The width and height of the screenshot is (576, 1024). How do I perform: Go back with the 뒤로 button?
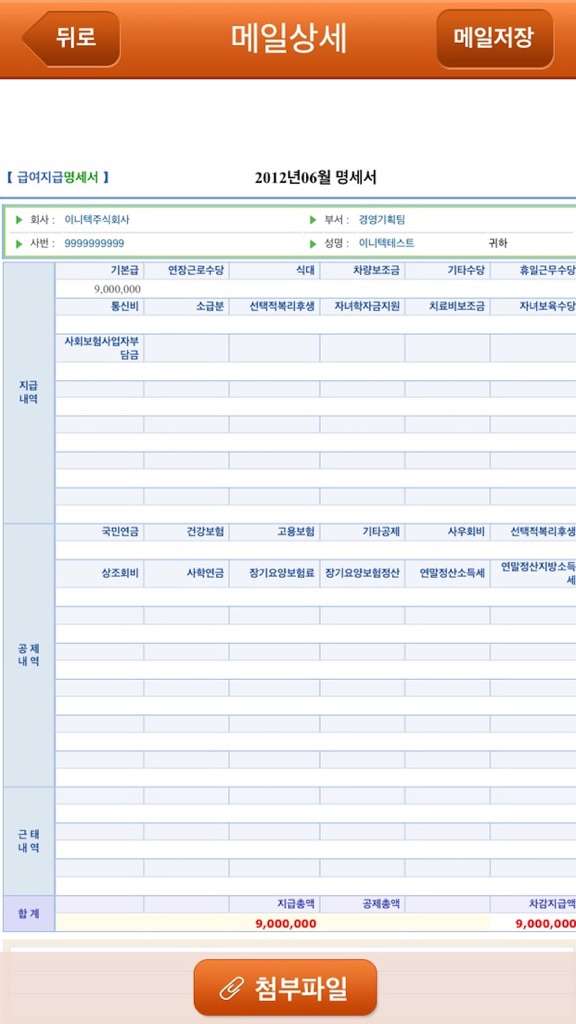pyautogui.click(x=72, y=38)
